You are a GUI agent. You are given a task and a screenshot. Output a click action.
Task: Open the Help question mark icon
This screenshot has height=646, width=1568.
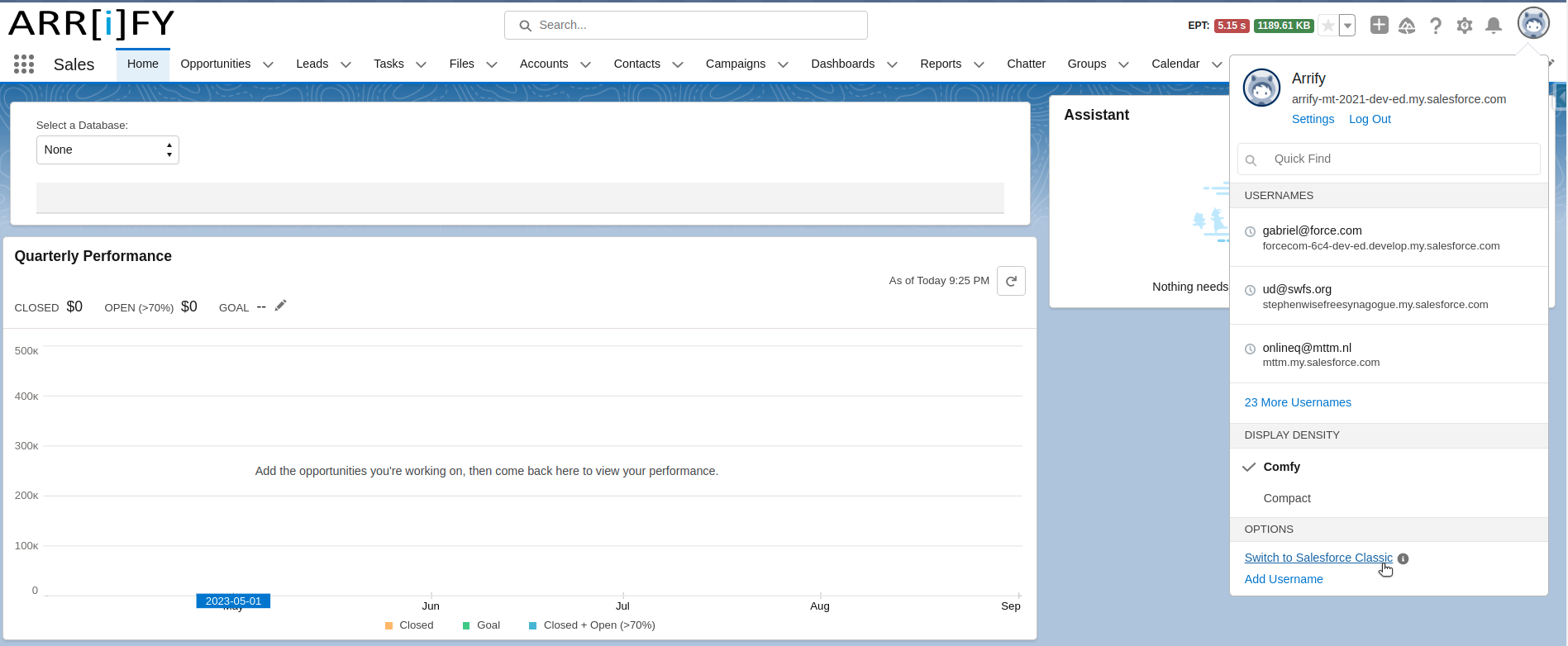[1436, 26]
